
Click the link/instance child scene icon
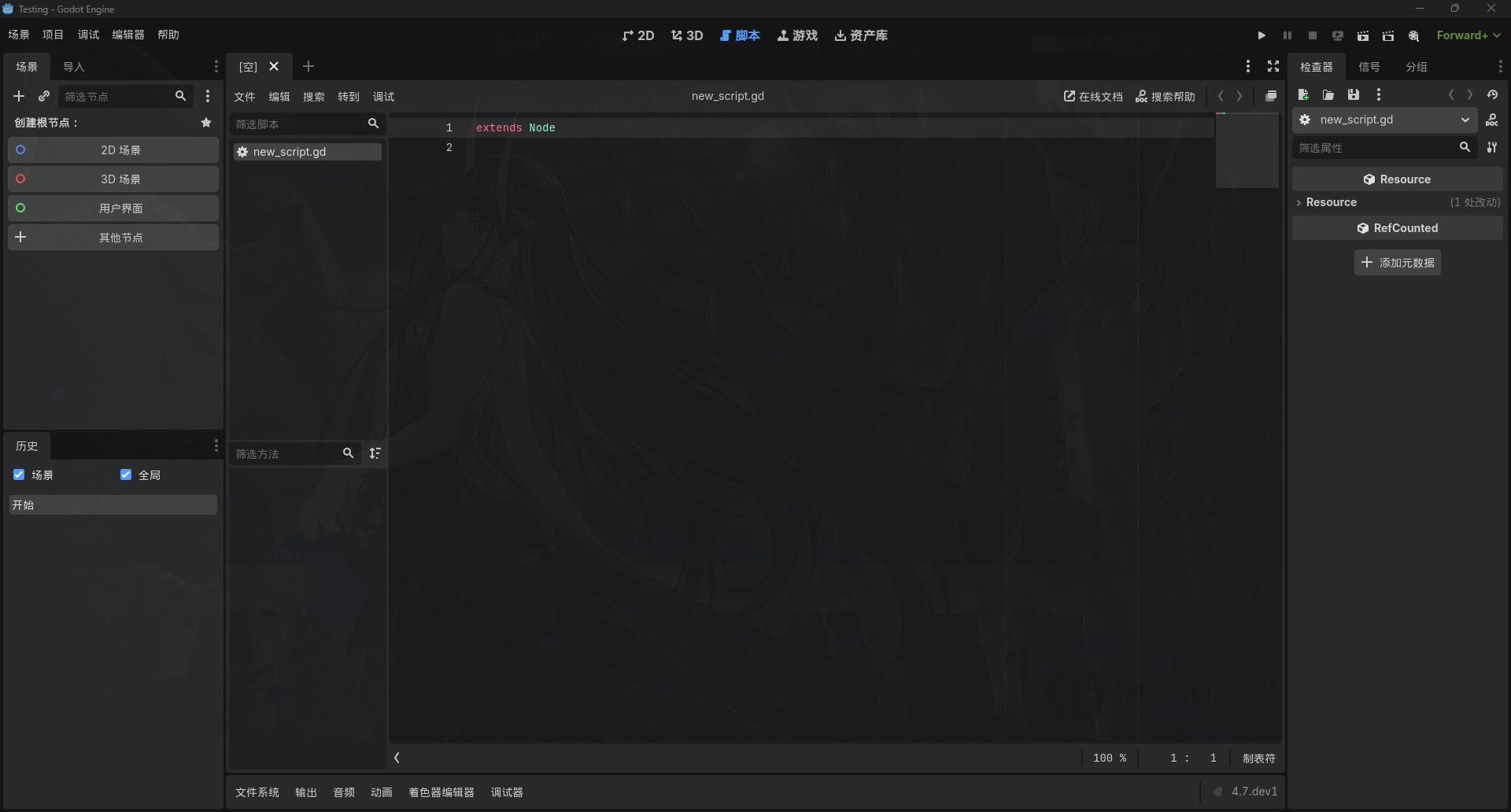(x=44, y=96)
